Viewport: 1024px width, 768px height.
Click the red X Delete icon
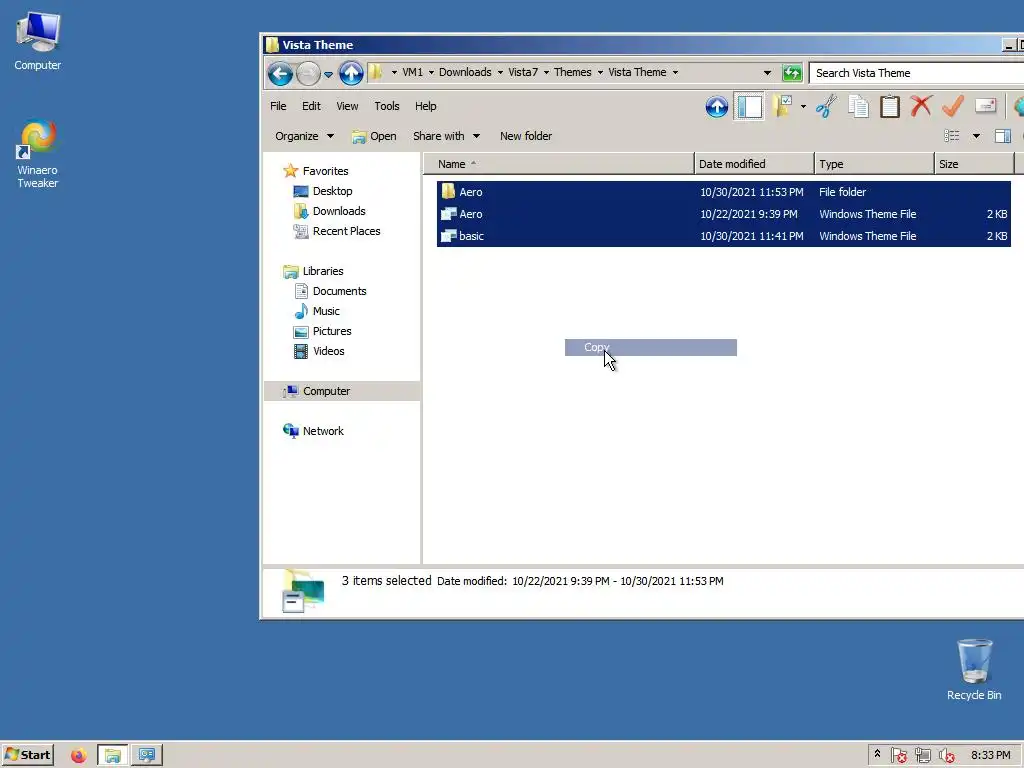[921, 106]
